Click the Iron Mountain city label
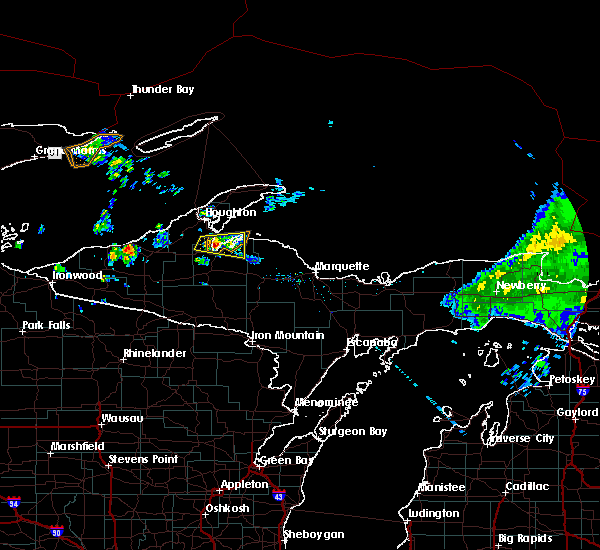Image resolution: width=600 pixels, height=550 pixels. (288, 336)
